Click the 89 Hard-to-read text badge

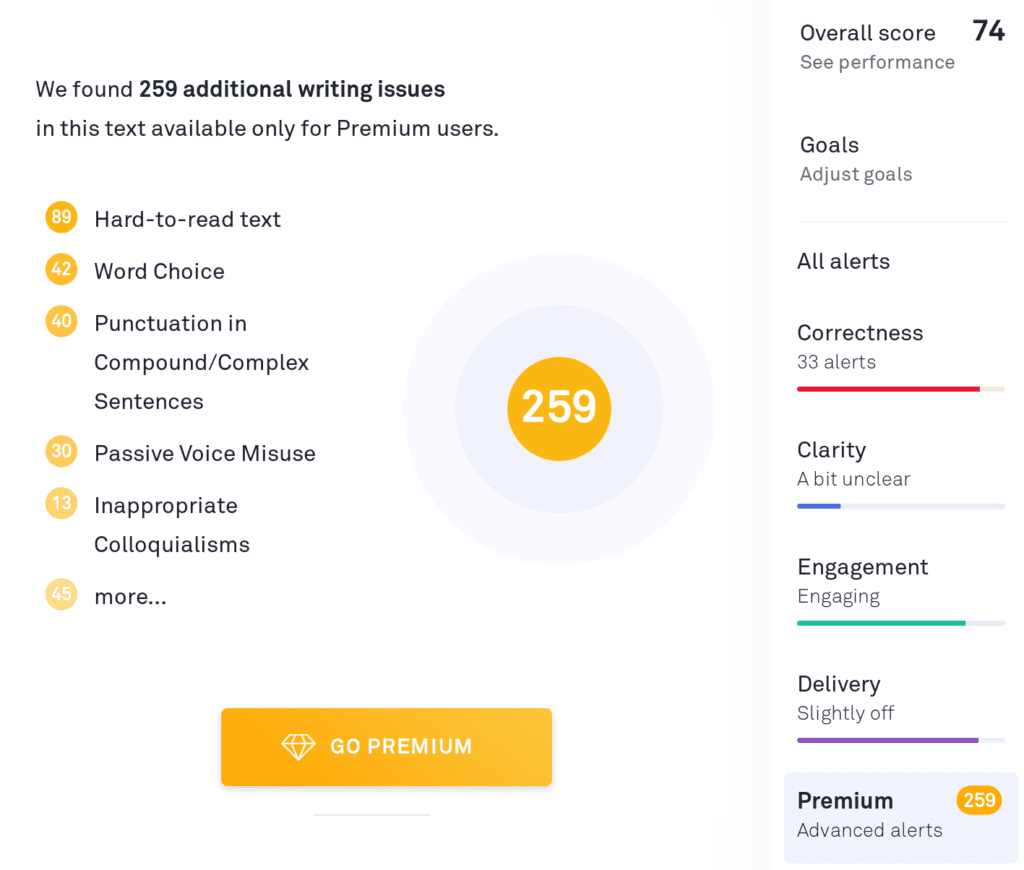click(x=61, y=218)
